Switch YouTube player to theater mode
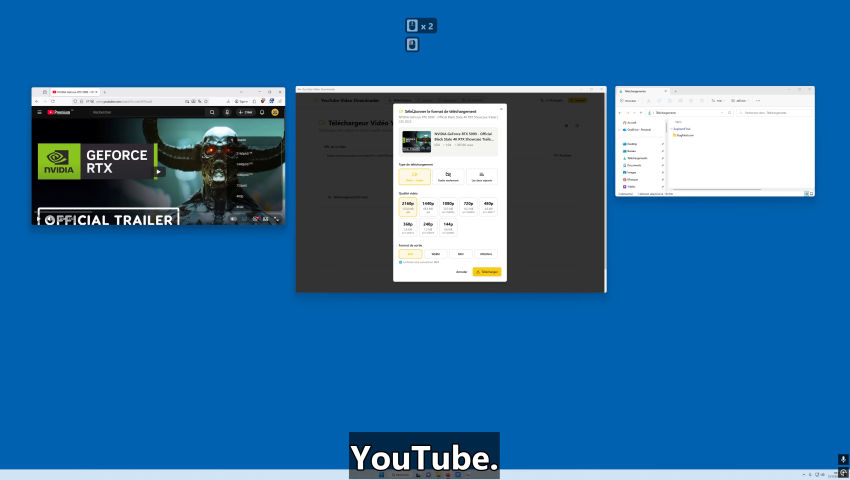Viewport: 850px width, 480px height. tap(266, 219)
